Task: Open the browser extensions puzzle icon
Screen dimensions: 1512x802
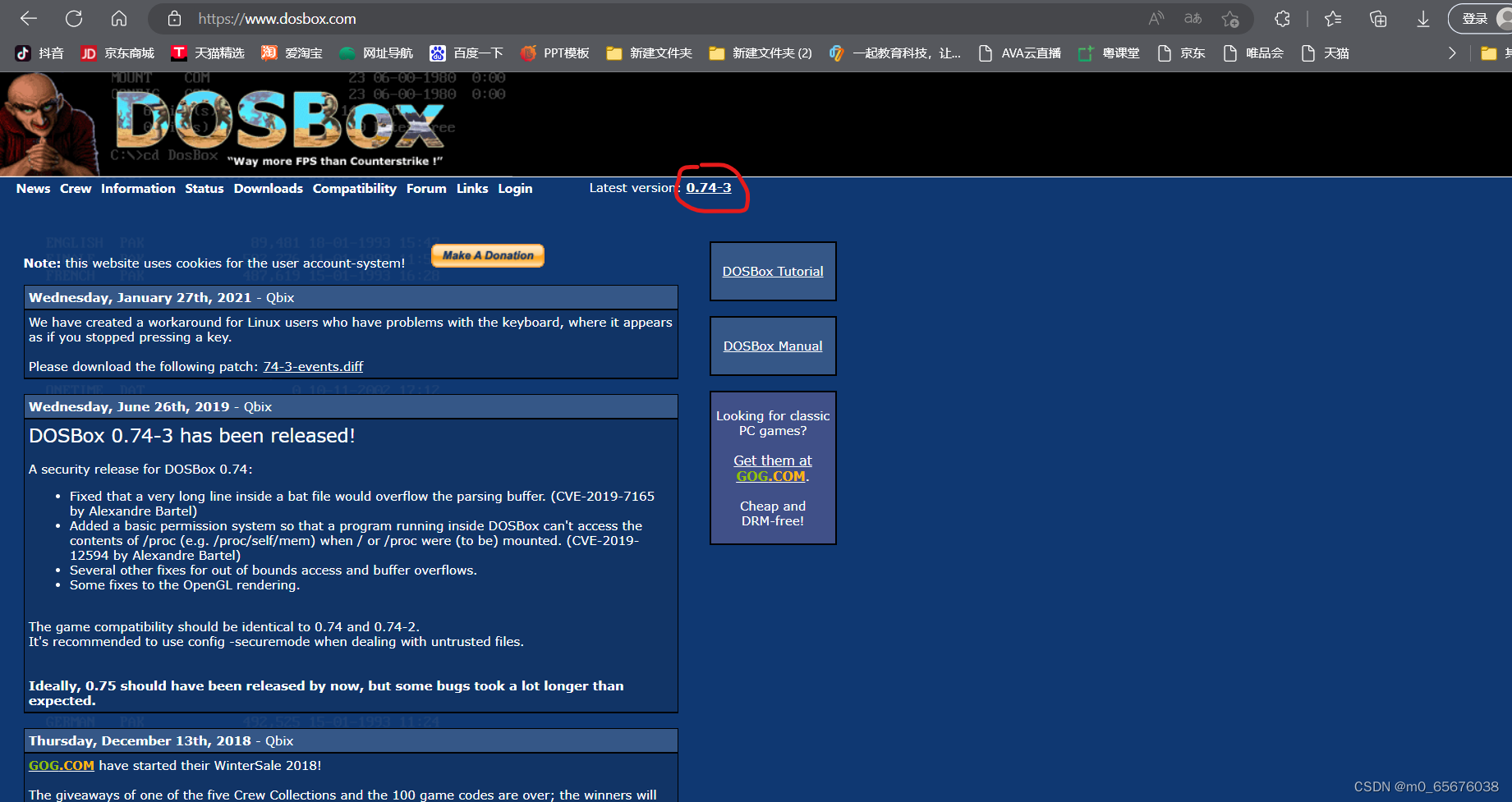Action: [x=1282, y=18]
